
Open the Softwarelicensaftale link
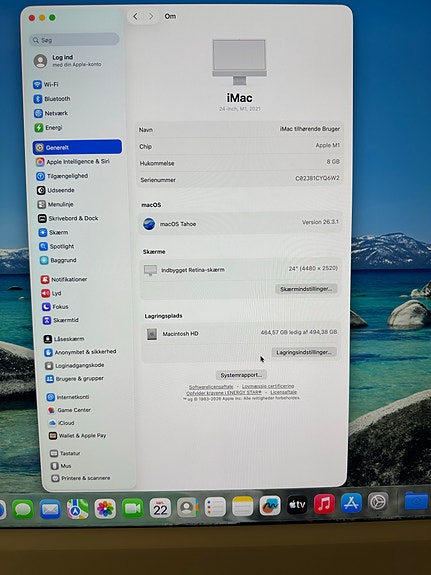[211, 387]
